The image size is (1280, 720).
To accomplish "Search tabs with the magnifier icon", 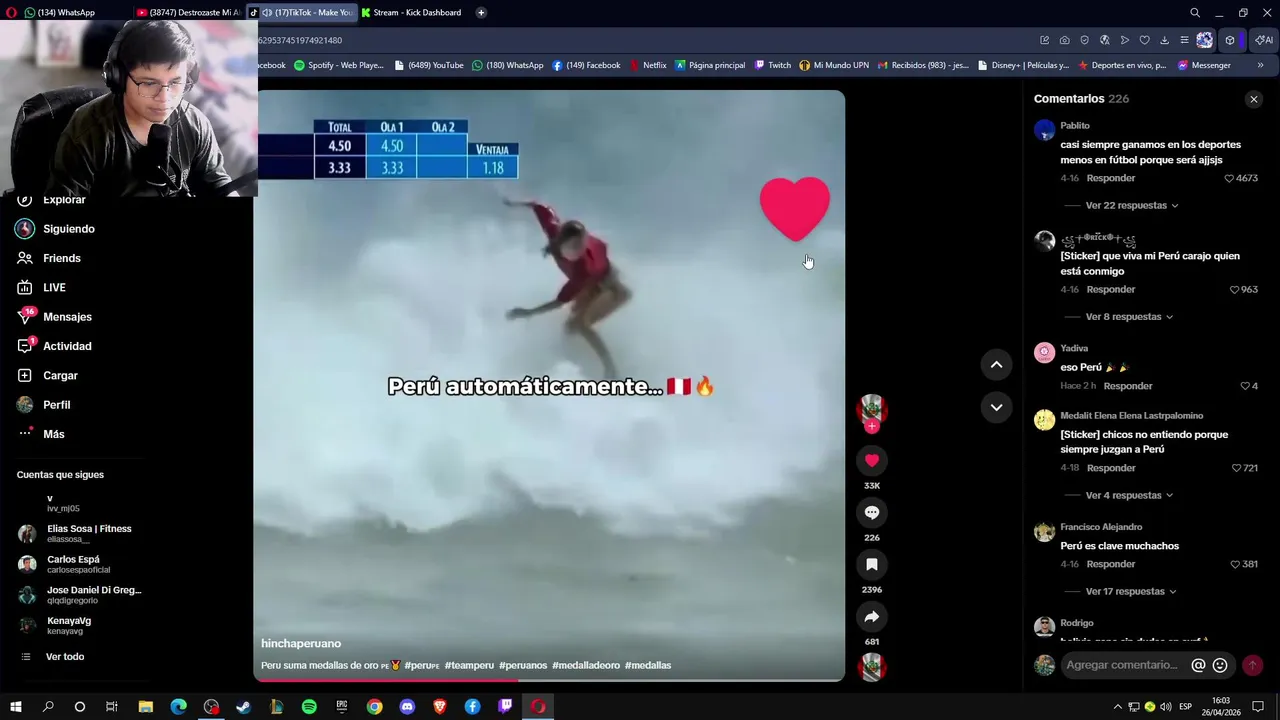I will 1195,12.
